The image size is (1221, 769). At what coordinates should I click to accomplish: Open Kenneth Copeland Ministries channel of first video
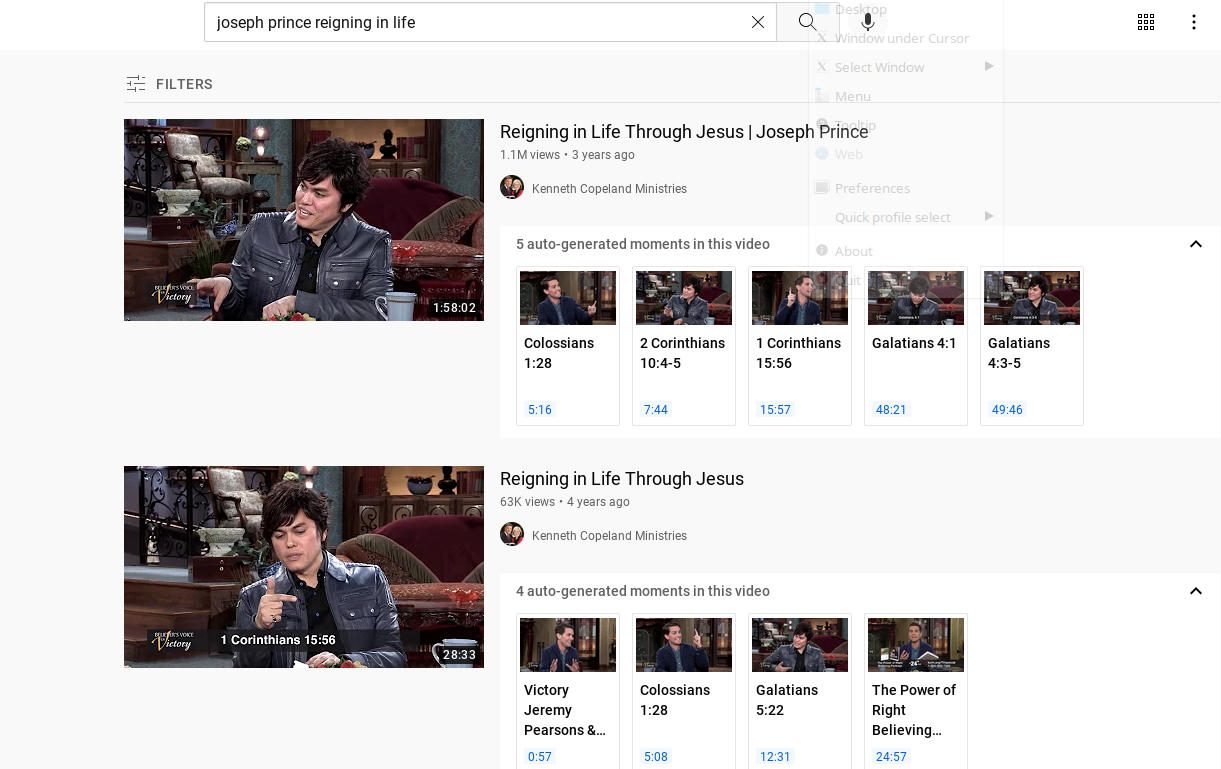click(x=609, y=189)
